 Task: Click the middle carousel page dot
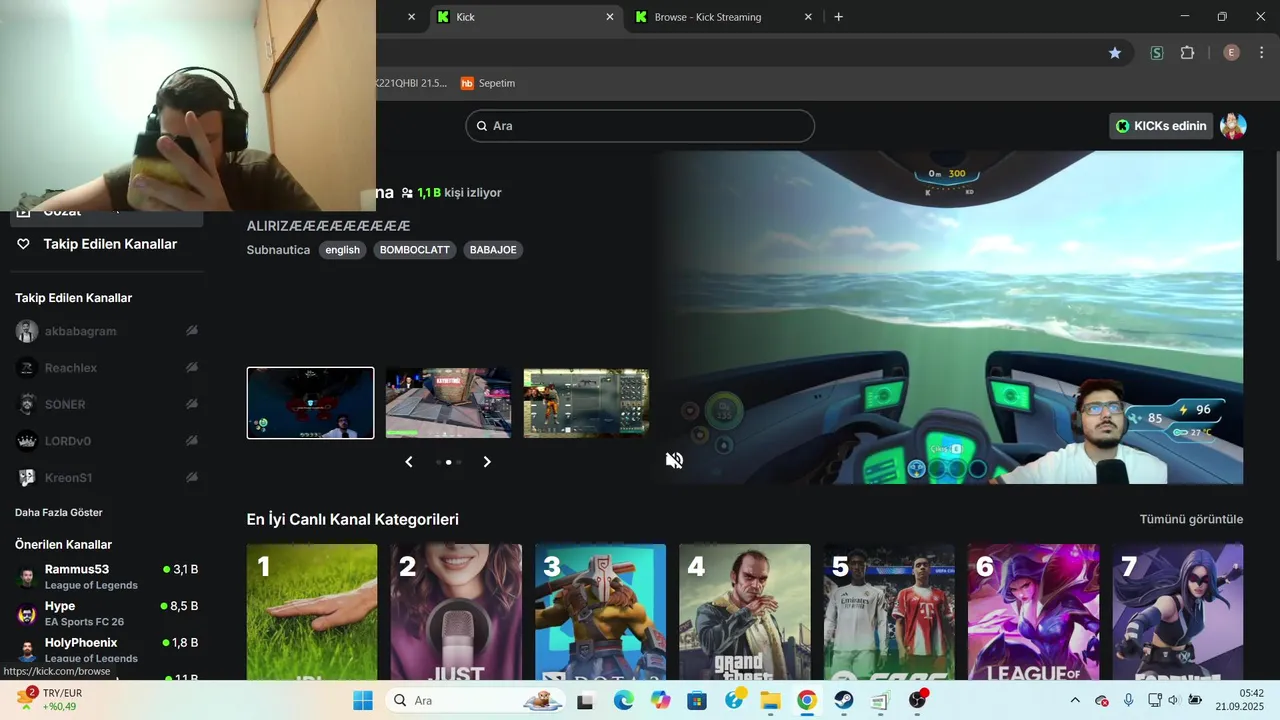coord(448,462)
